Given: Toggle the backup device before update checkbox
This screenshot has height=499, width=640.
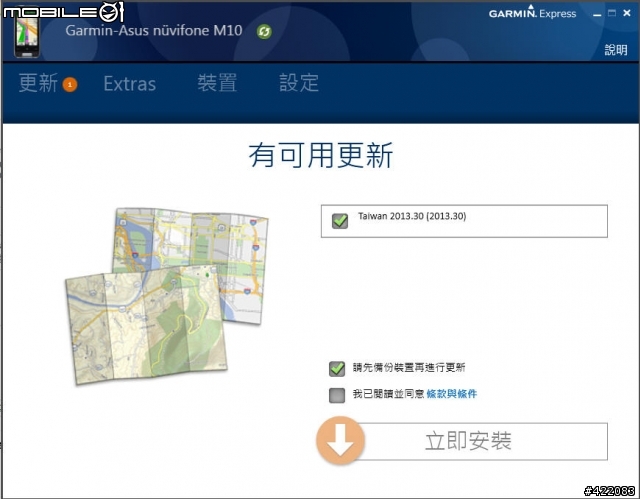Looking at the screenshot, I should pyautogui.click(x=337, y=368).
